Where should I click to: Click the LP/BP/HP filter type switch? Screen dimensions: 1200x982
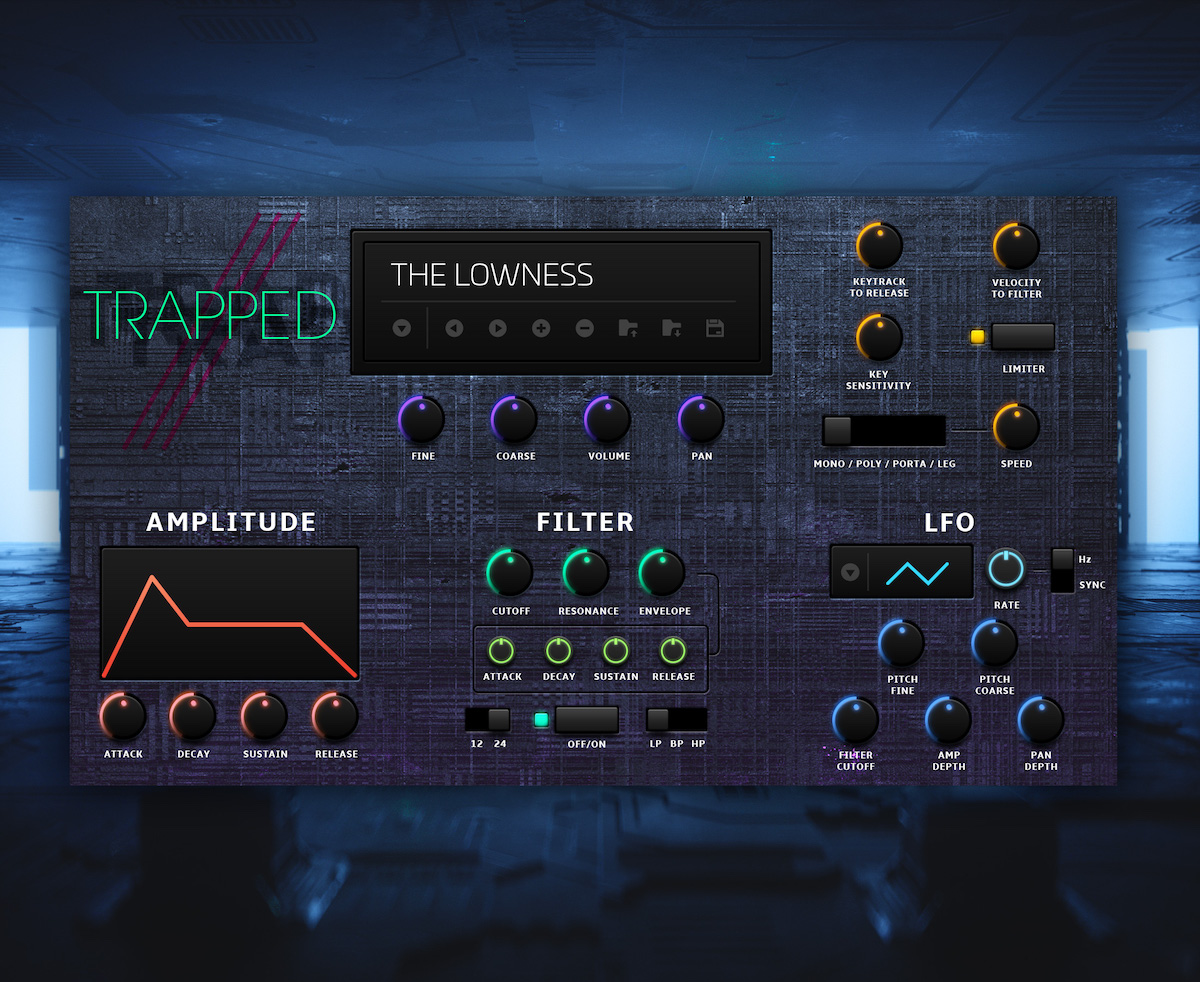click(677, 719)
